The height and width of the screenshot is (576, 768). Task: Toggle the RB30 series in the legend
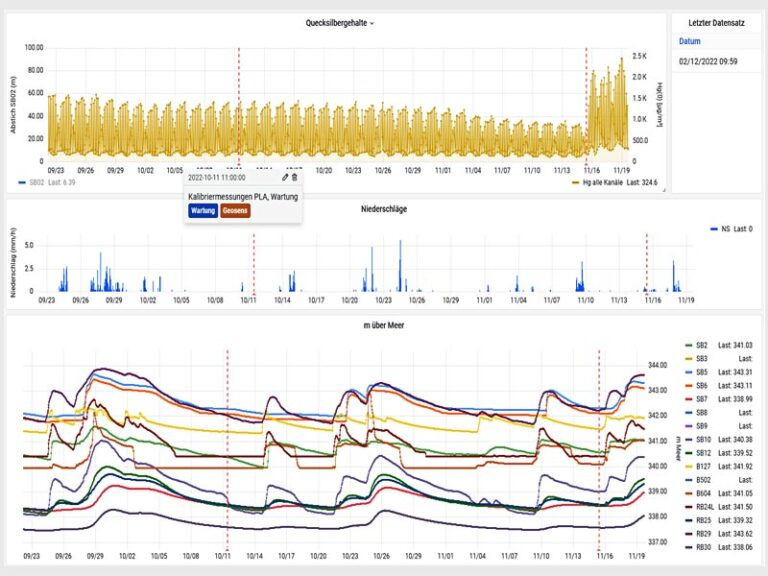(703, 547)
